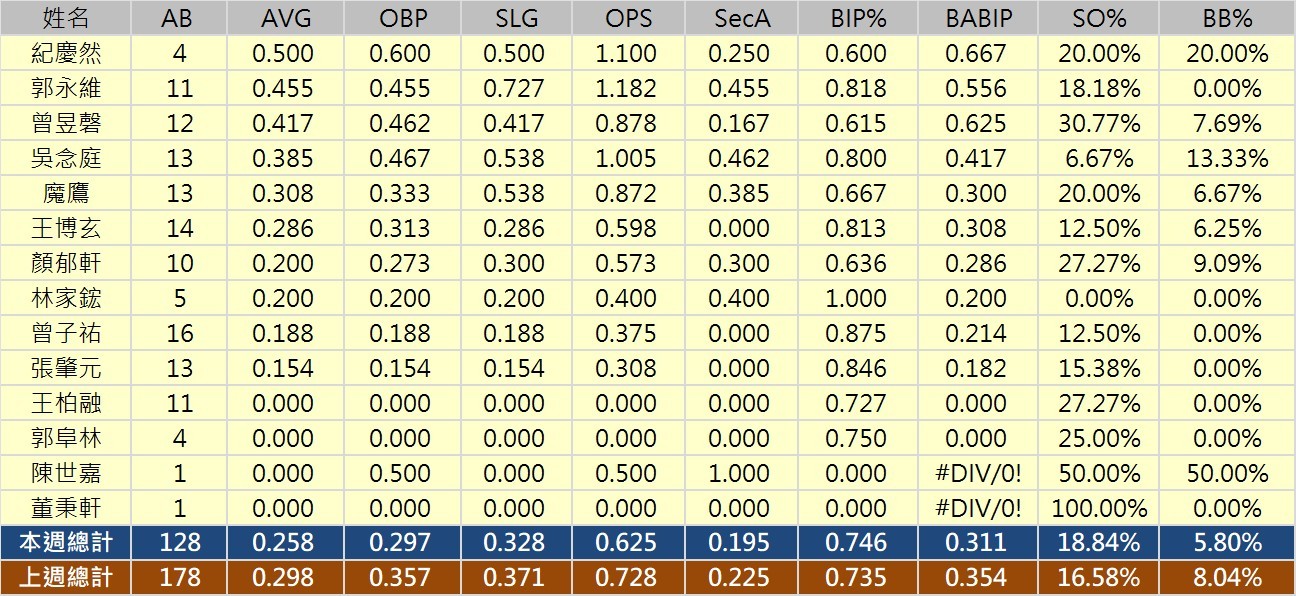This screenshot has width=1296, height=596.
Task: Select player name 郭永維
Action: (66, 88)
